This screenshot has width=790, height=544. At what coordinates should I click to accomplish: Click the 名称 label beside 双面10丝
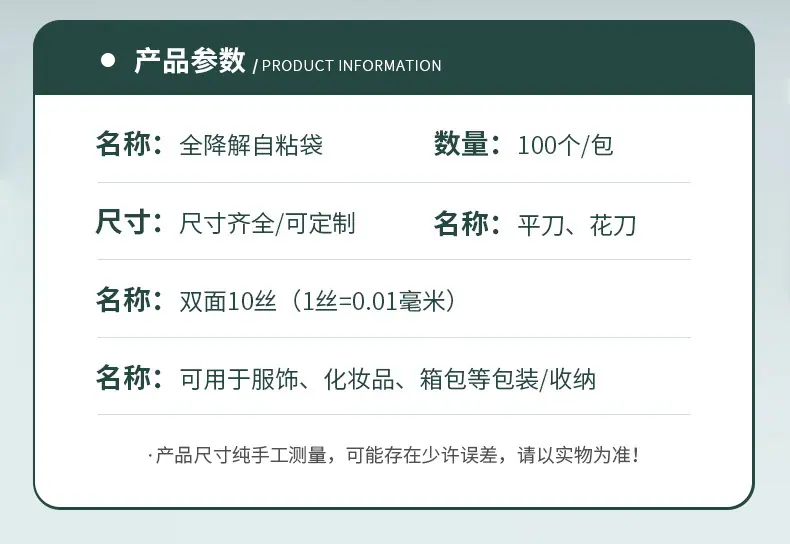point(123,300)
